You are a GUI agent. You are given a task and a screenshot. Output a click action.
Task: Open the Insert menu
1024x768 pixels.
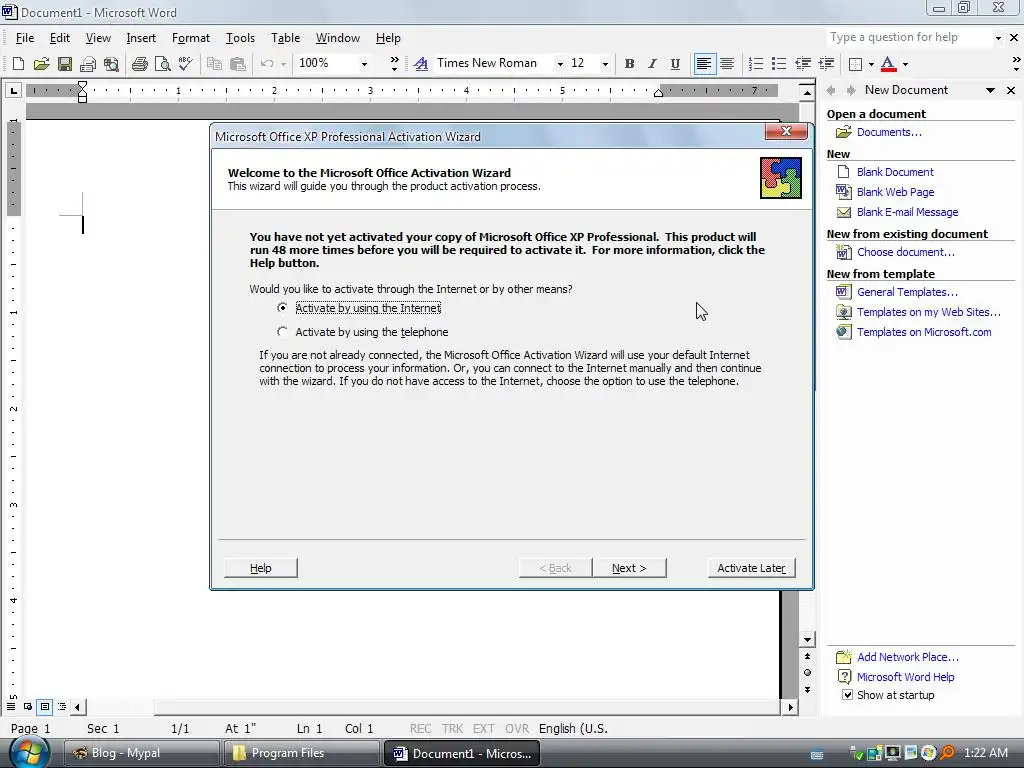tap(141, 38)
